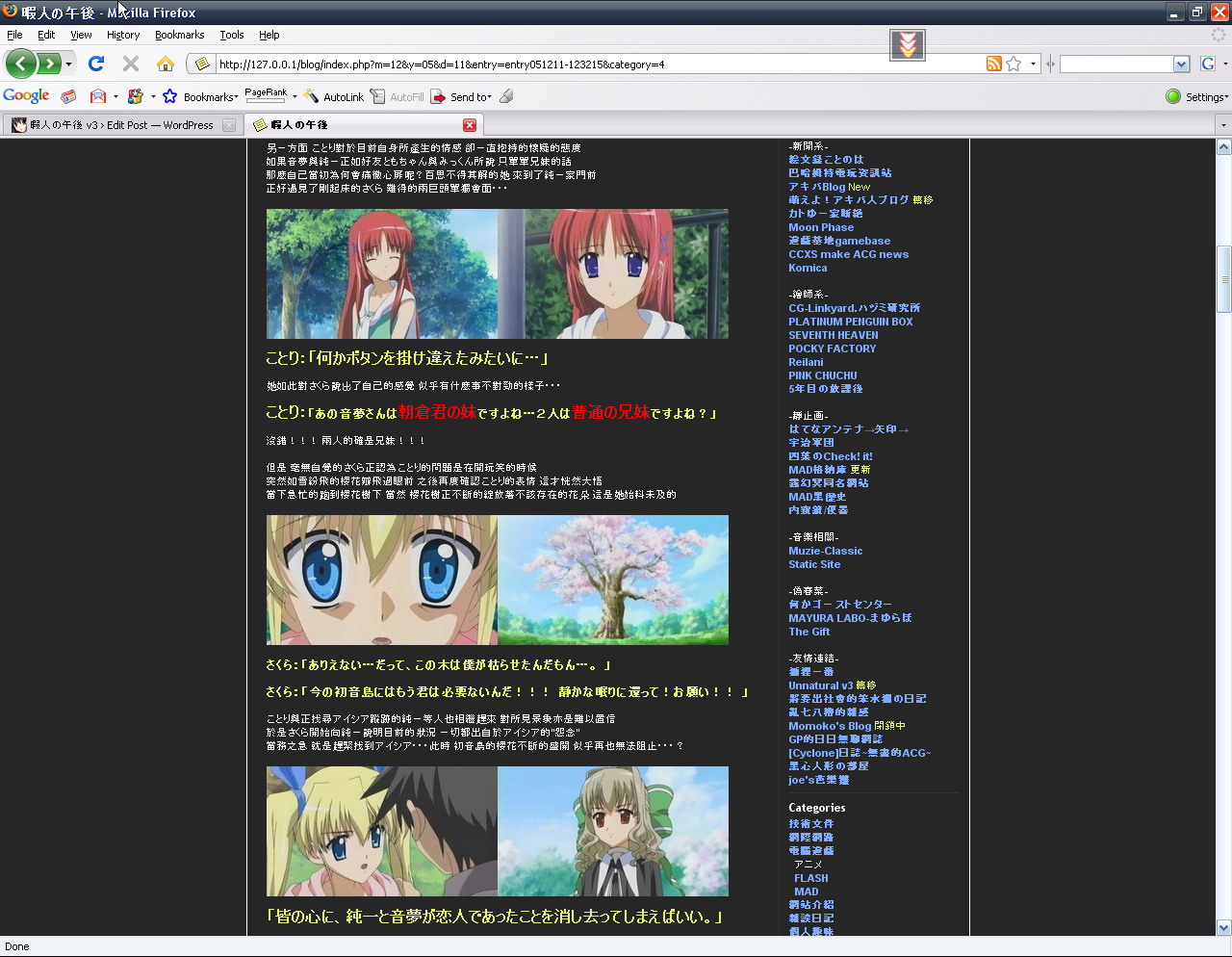Image resolution: width=1232 pixels, height=957 pixels.
Task: Open the Tools menu
Action: 232,35
